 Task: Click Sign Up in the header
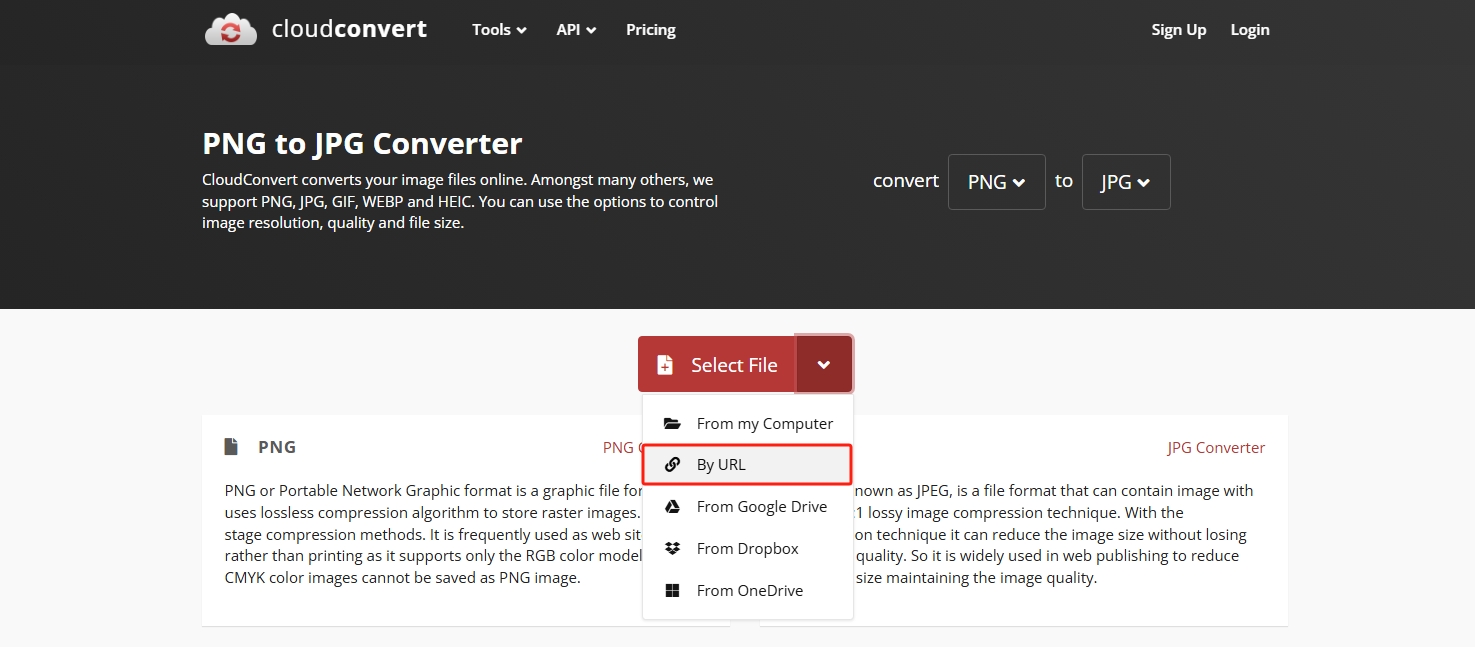[1179, 30]
